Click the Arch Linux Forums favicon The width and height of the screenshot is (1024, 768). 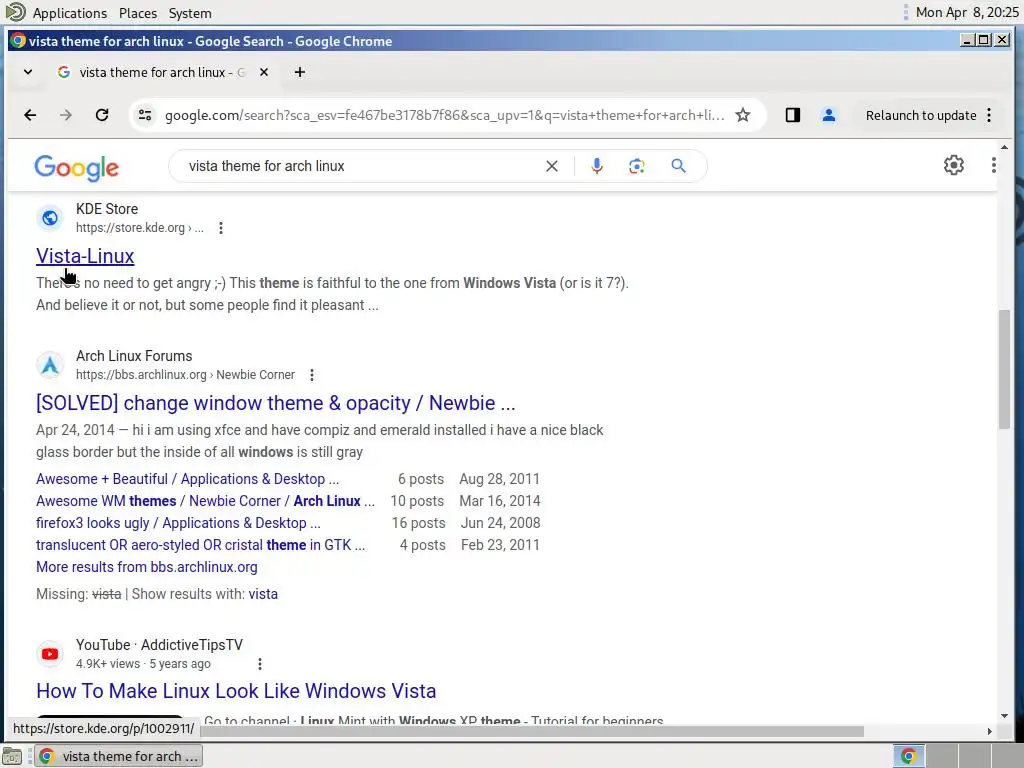click(x=50, y=365)
